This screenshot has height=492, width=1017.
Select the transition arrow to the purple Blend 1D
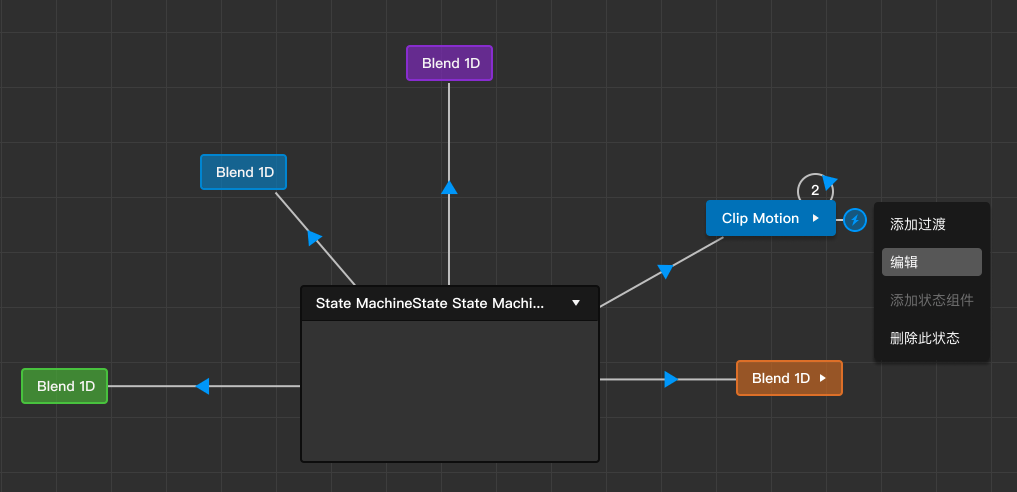(449, 187)
